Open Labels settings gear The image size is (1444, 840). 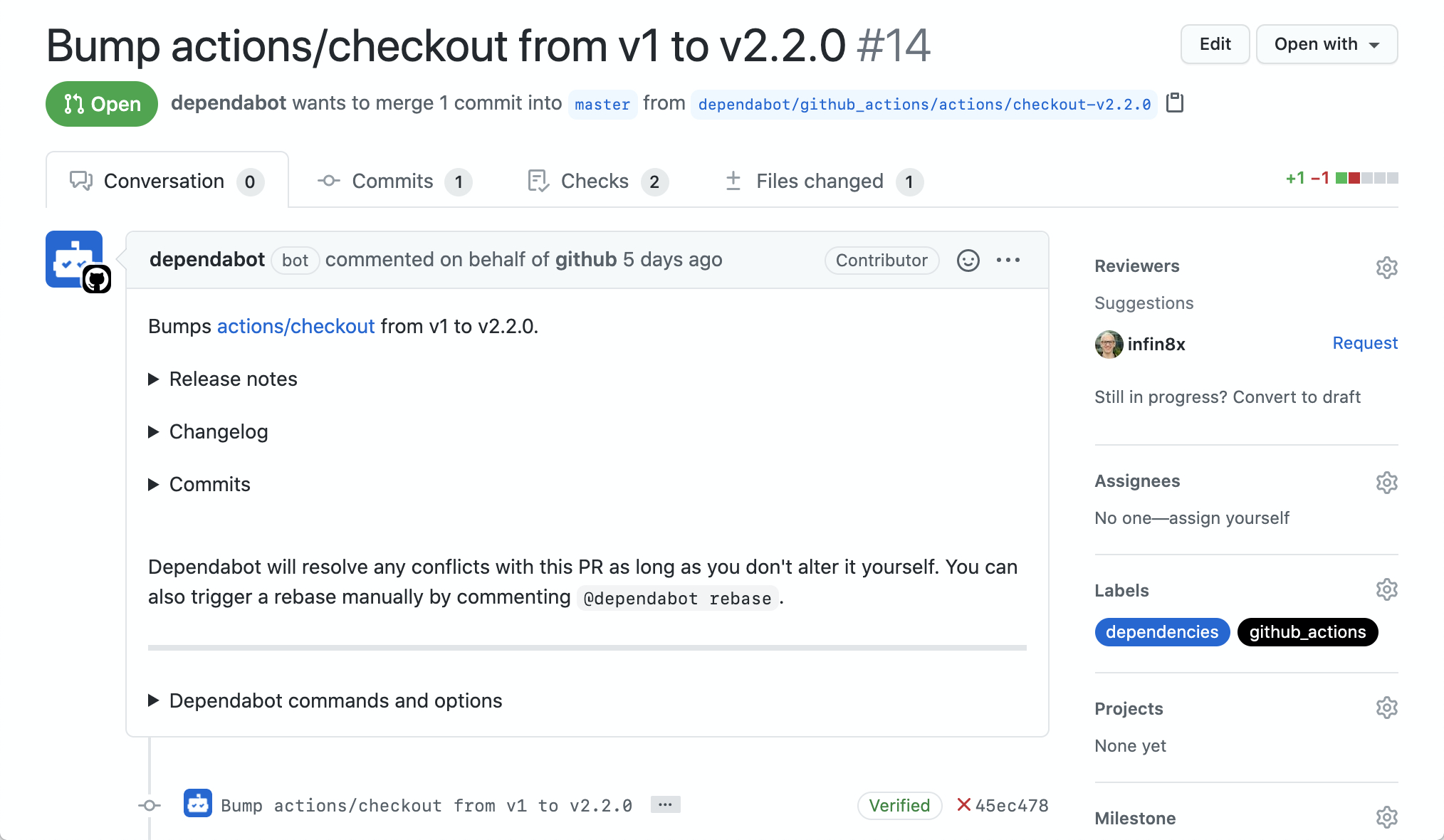point(1386,590)
